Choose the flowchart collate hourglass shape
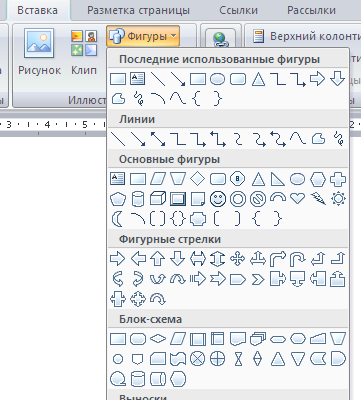The height and width of the screenshot is (400, 361). 238,359
